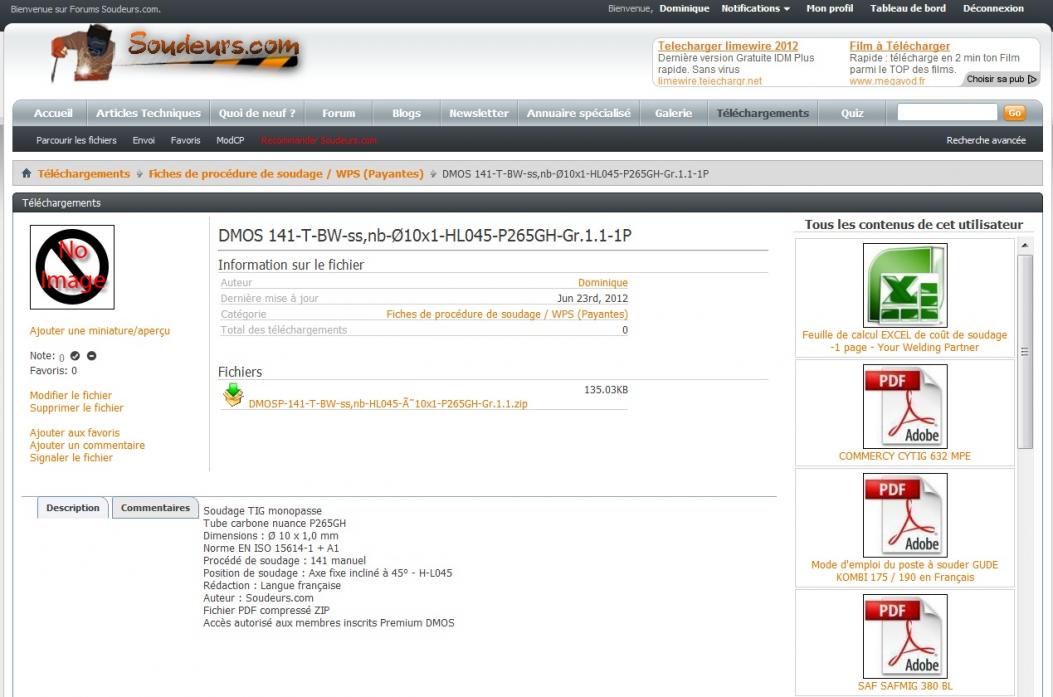Image resolution: width=1053 pixels, height=697 pixels.
Task: Open the Notifications dropdown
Action: click(x=755, y=9)
